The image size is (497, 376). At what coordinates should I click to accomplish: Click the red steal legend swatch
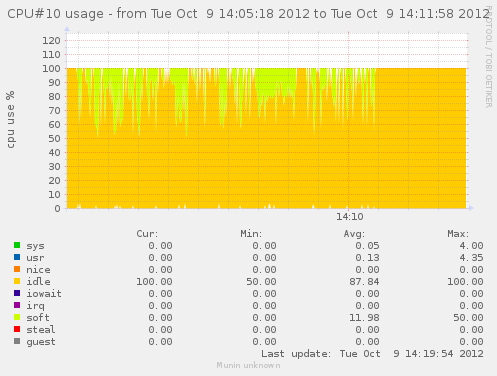coord(17,329)
